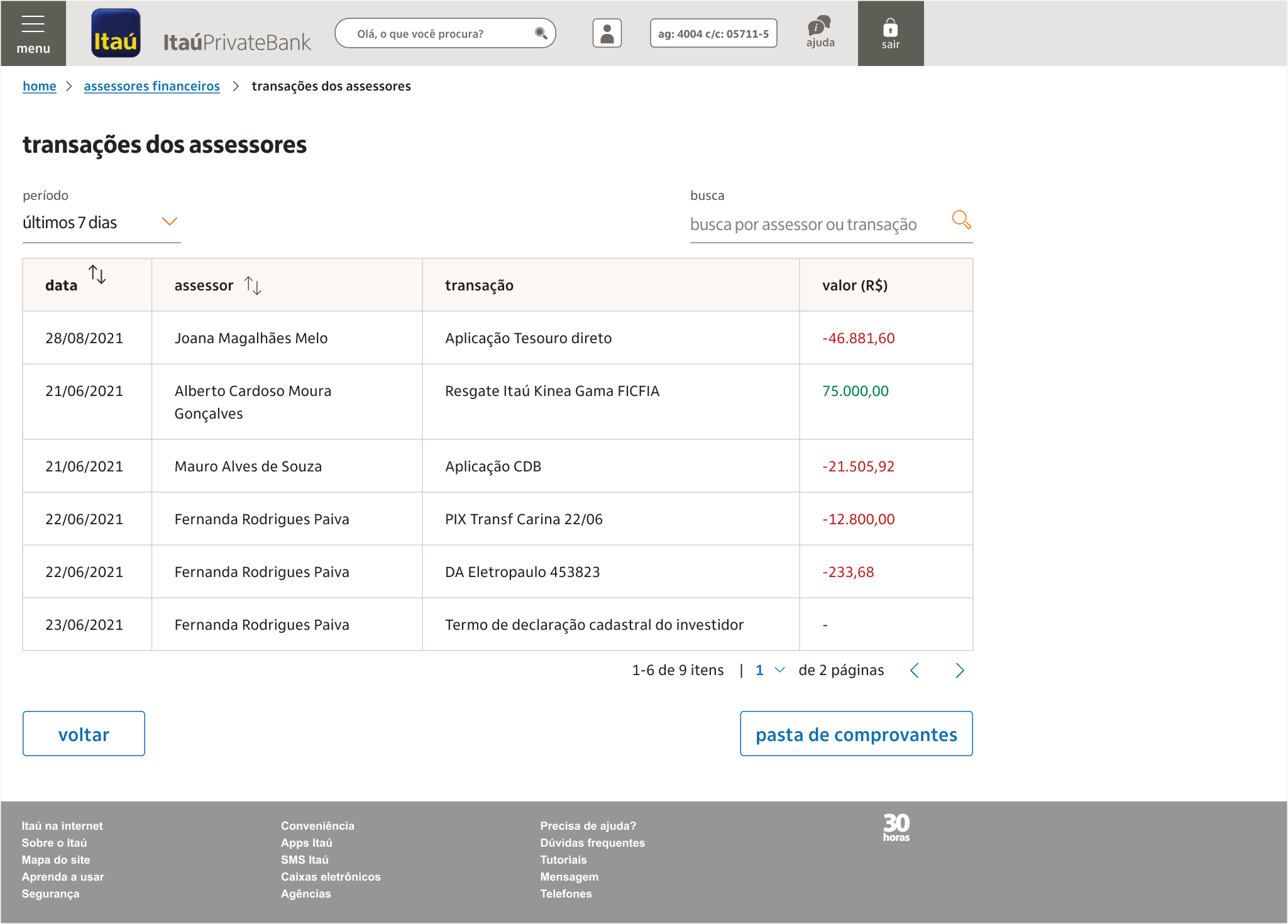Click Resgate Itaú Kinea Gama FICFIA transaction
The width and height of the screenshot is (1288, 924).
coord(552,391)
